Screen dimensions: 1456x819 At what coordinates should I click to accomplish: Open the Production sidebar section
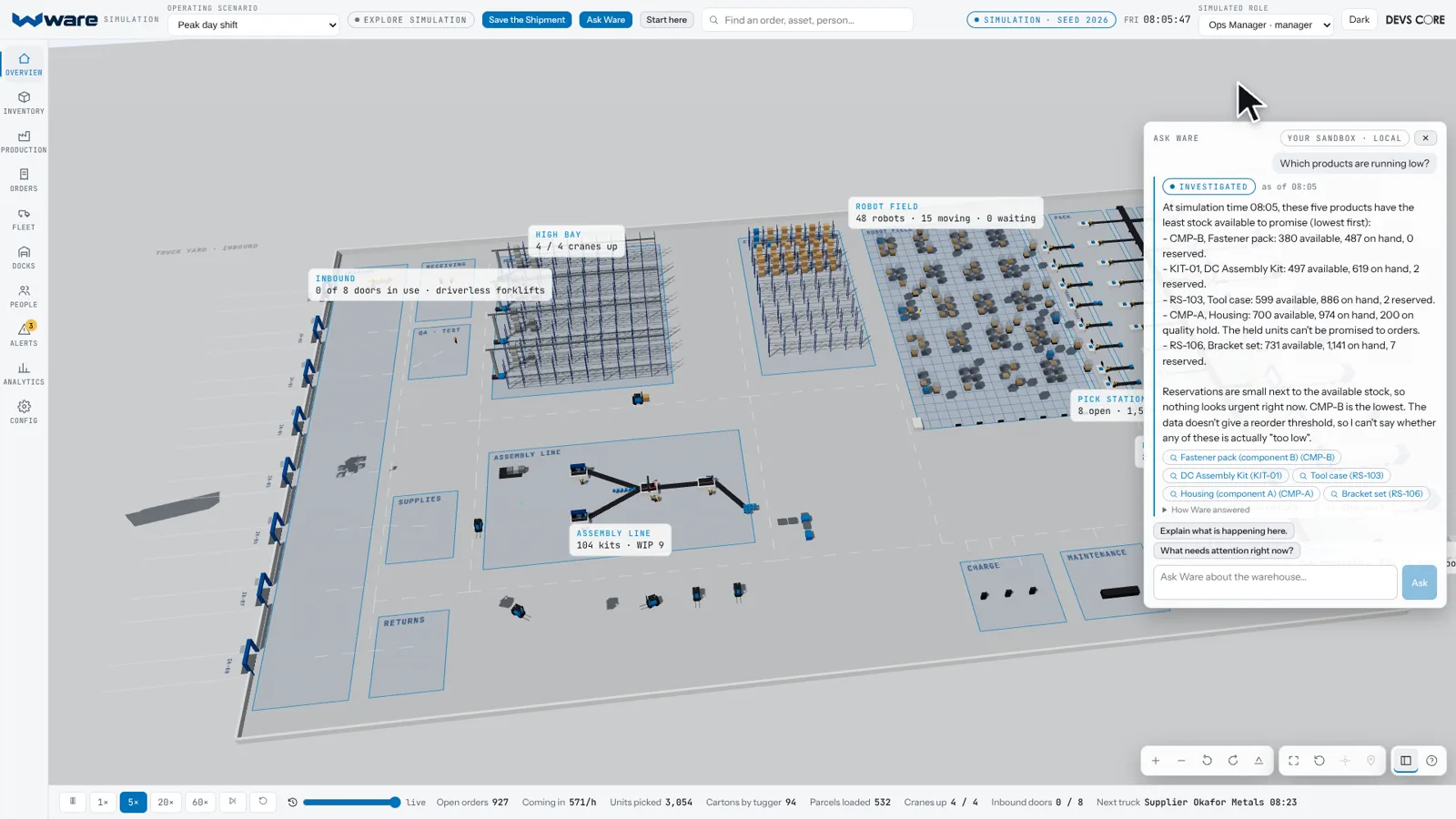click(x=24, y=142)
